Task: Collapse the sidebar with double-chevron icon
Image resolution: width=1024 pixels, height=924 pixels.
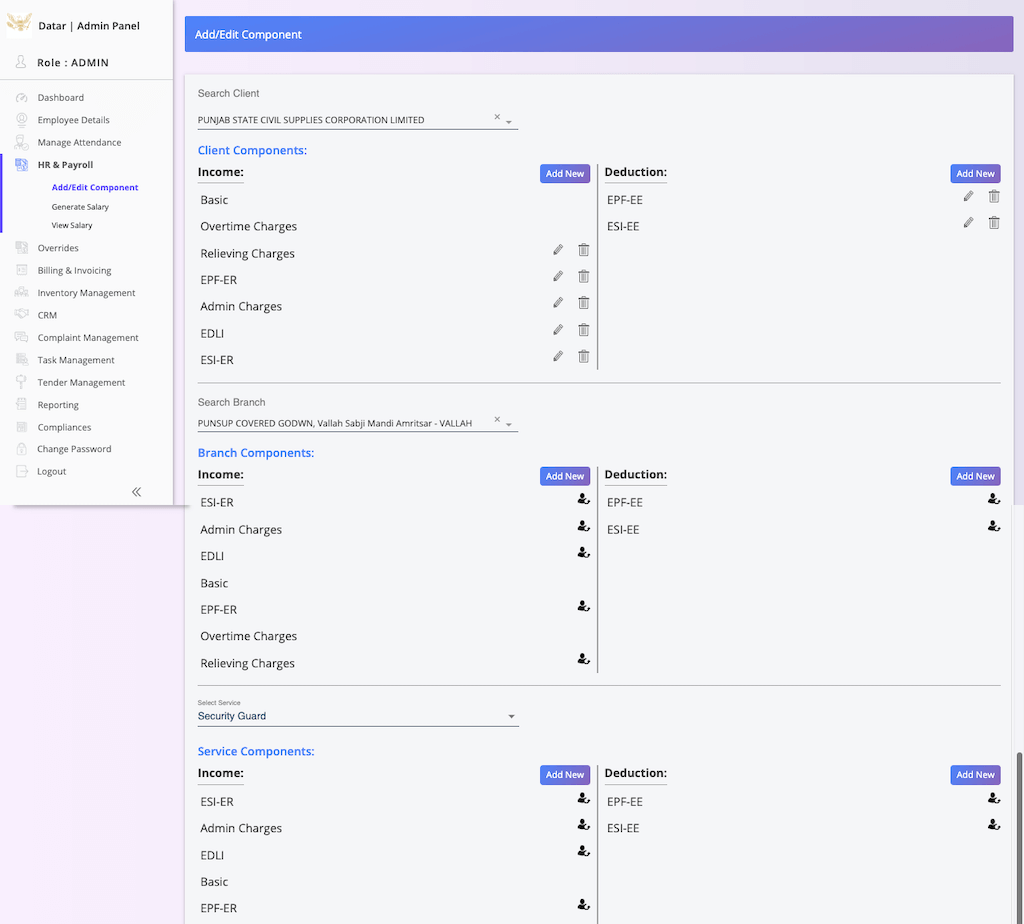Action: coord(136,492)
